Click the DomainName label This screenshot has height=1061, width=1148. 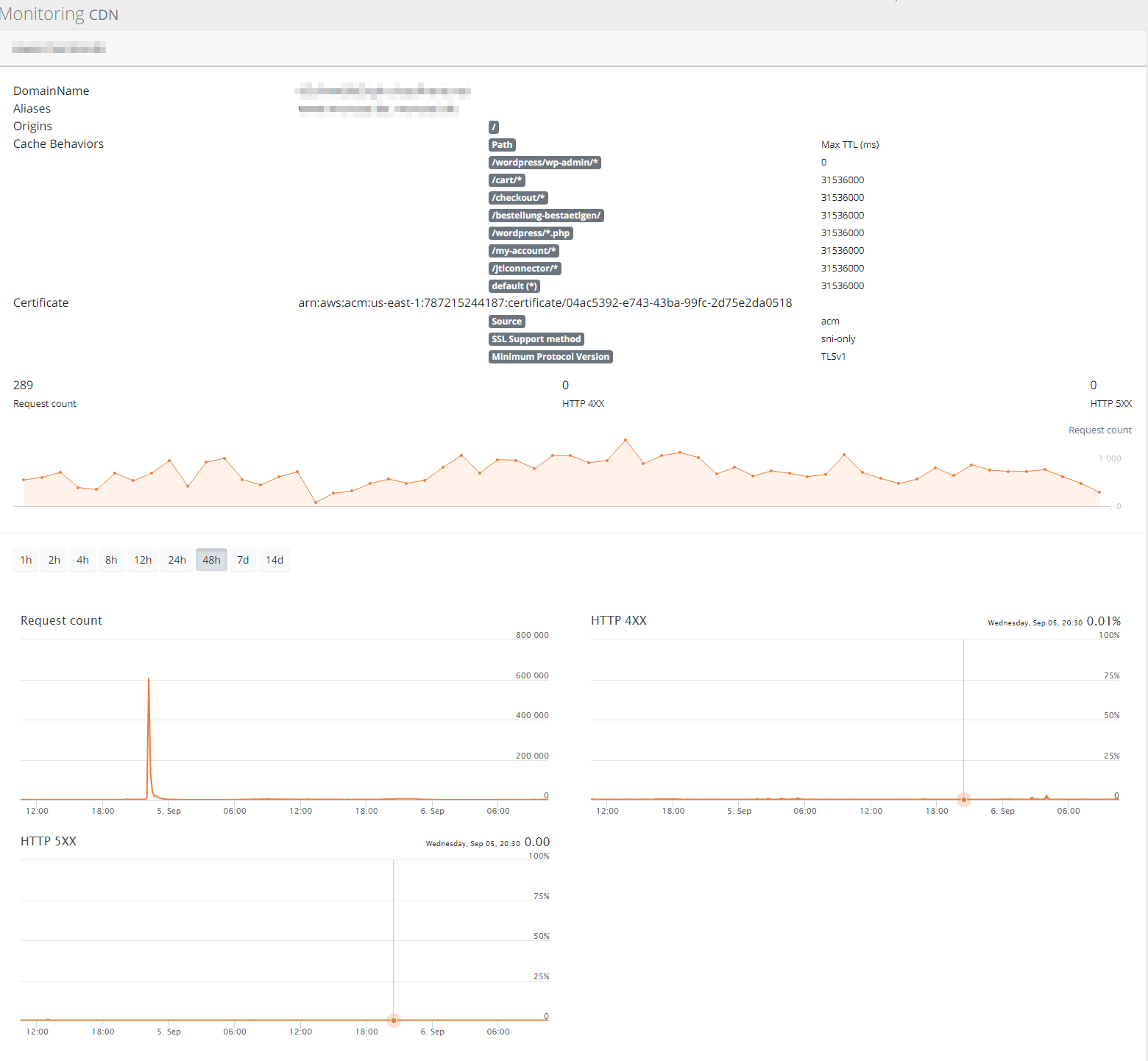[x=51, y=91]
